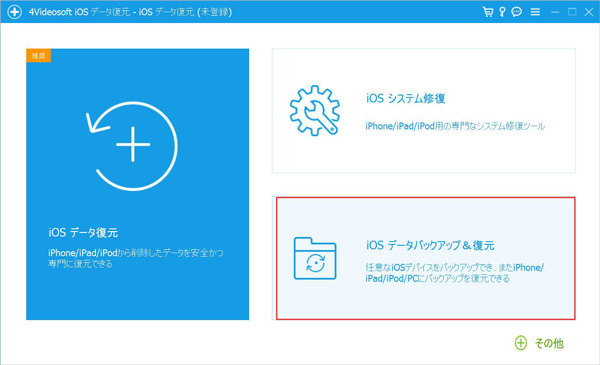
Task: Open the feedback speech bubble icon
Action: click(517, 12)
